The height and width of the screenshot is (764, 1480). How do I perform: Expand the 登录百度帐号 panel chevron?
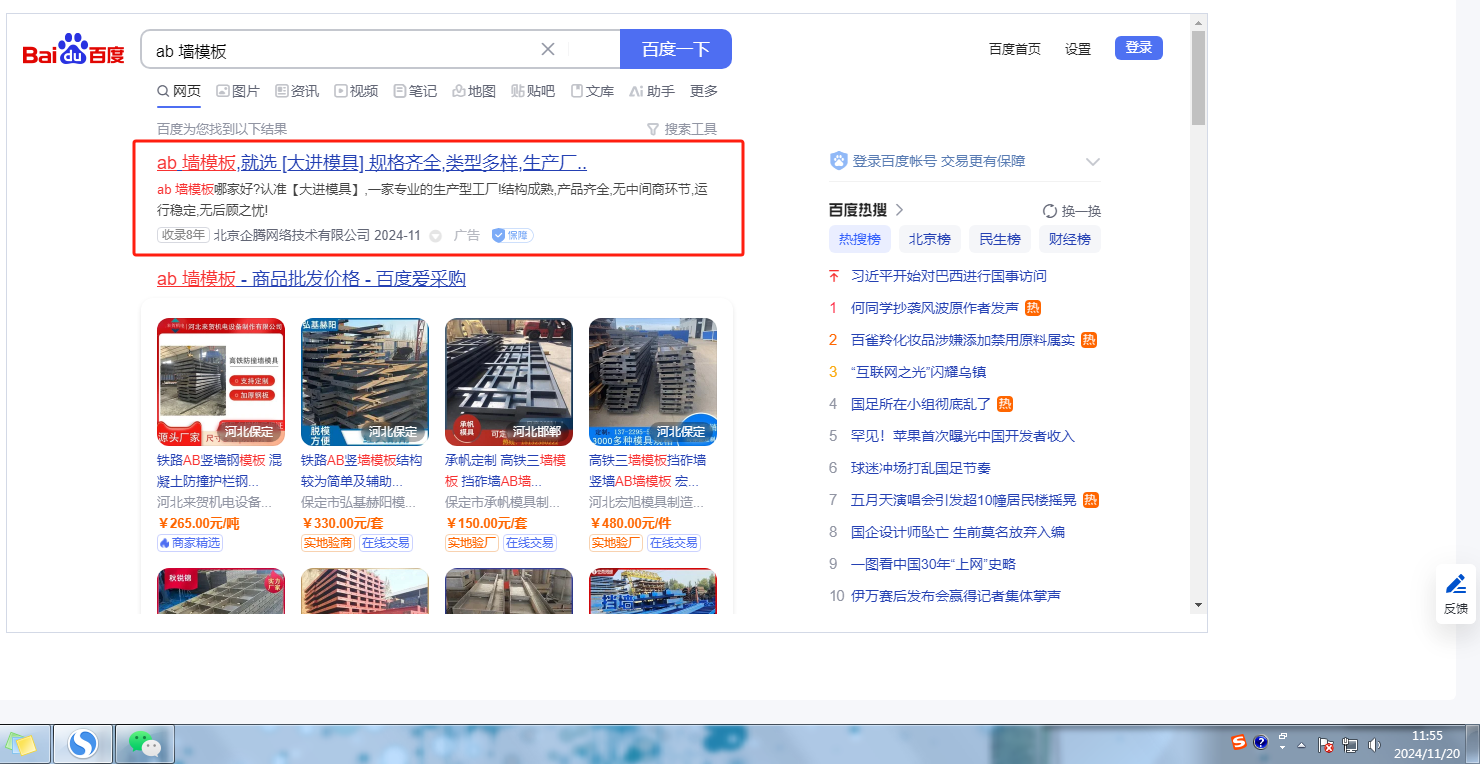(1092, 161)
